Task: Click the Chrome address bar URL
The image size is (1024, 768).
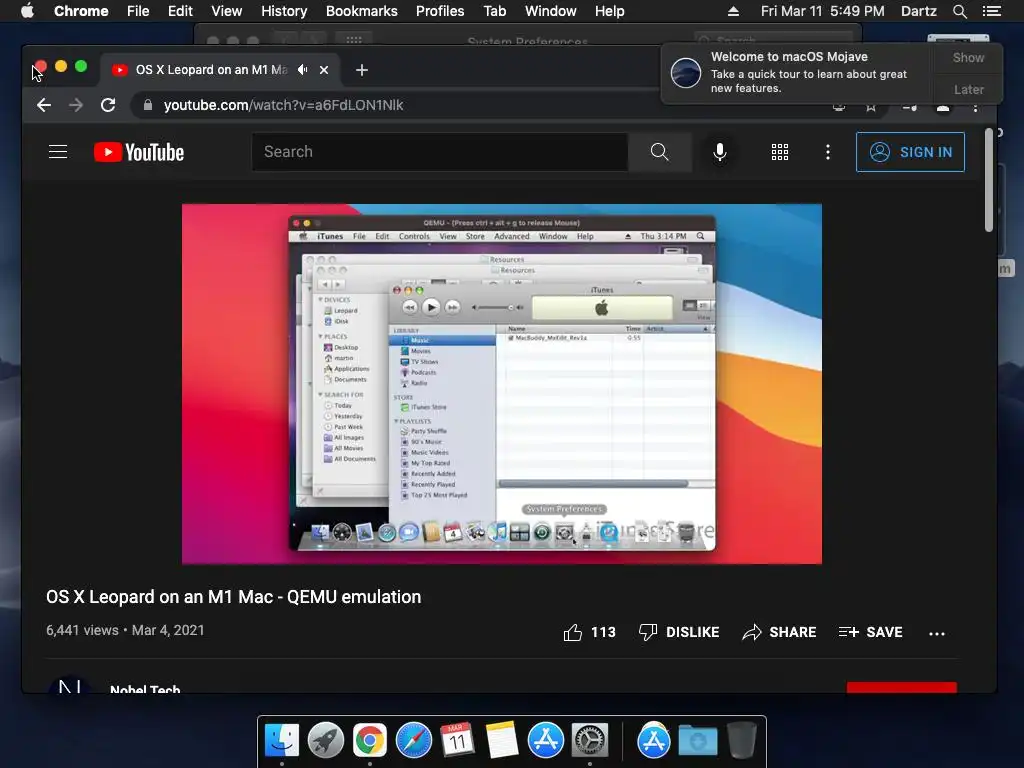Action: tap(283, 105)
